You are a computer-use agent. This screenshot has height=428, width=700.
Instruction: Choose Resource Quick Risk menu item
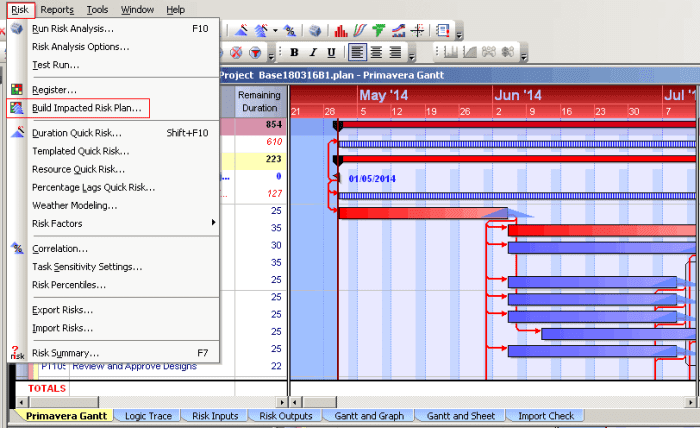(113, 169)
